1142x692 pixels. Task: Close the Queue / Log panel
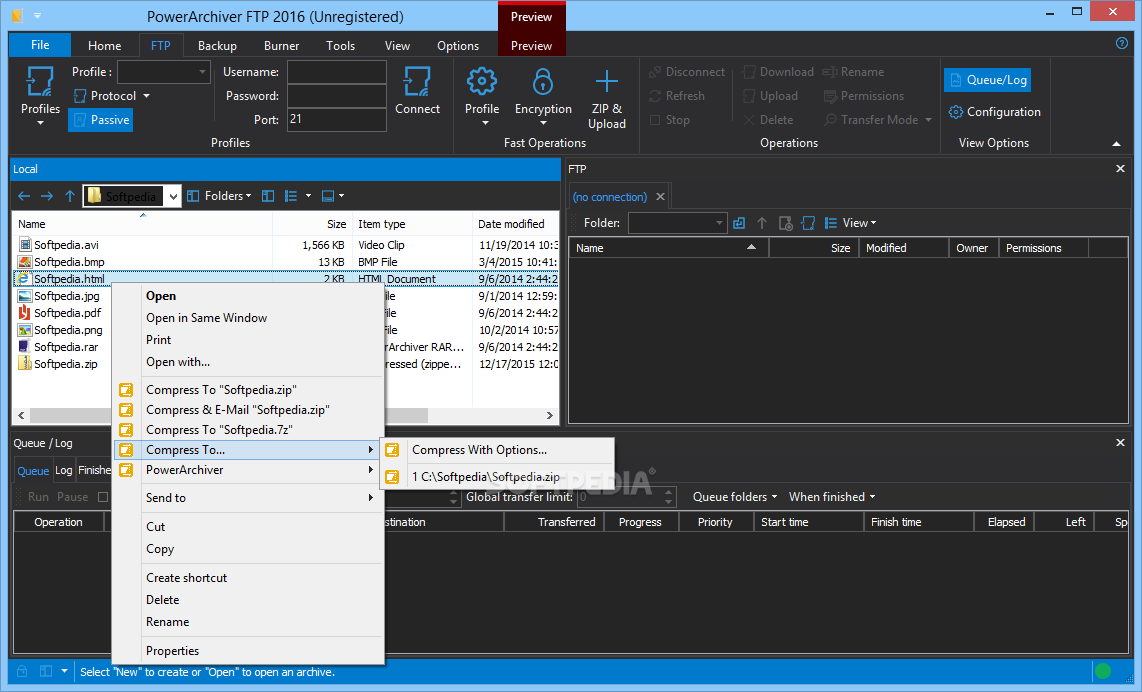1120,443
